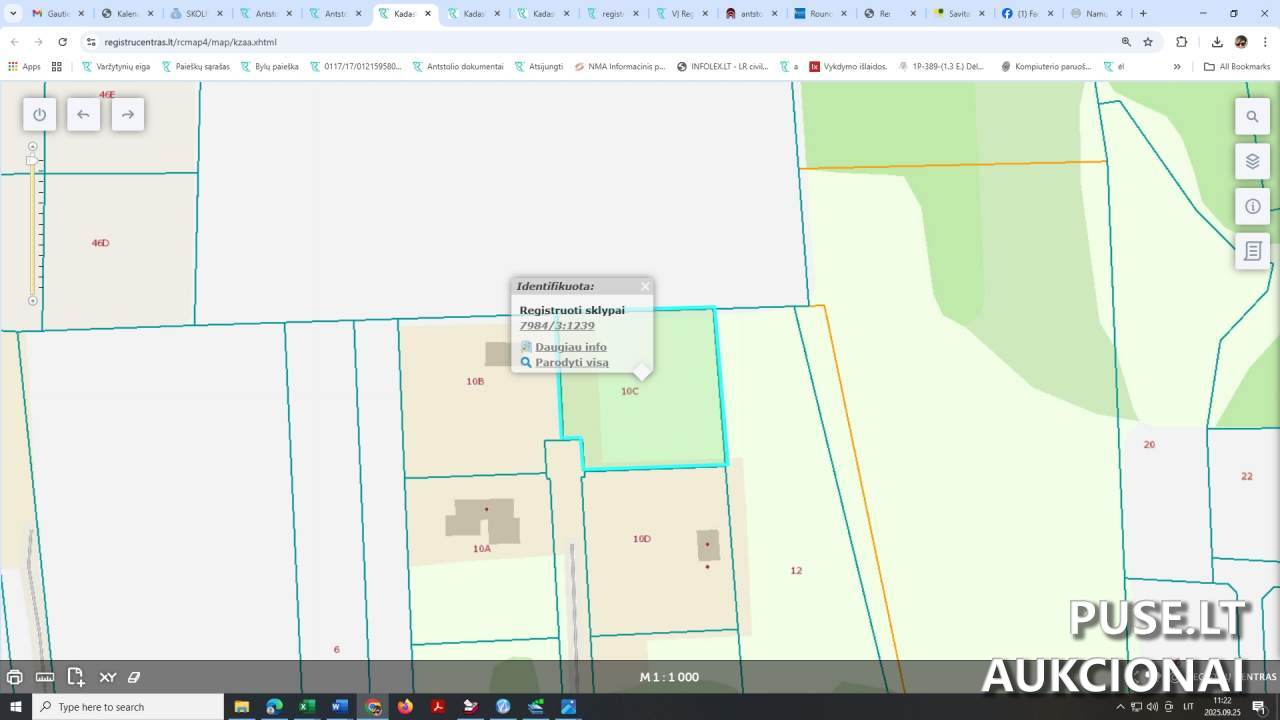Select the eraser clear tool
1280x720 pixels.
[x=134, y=677]
